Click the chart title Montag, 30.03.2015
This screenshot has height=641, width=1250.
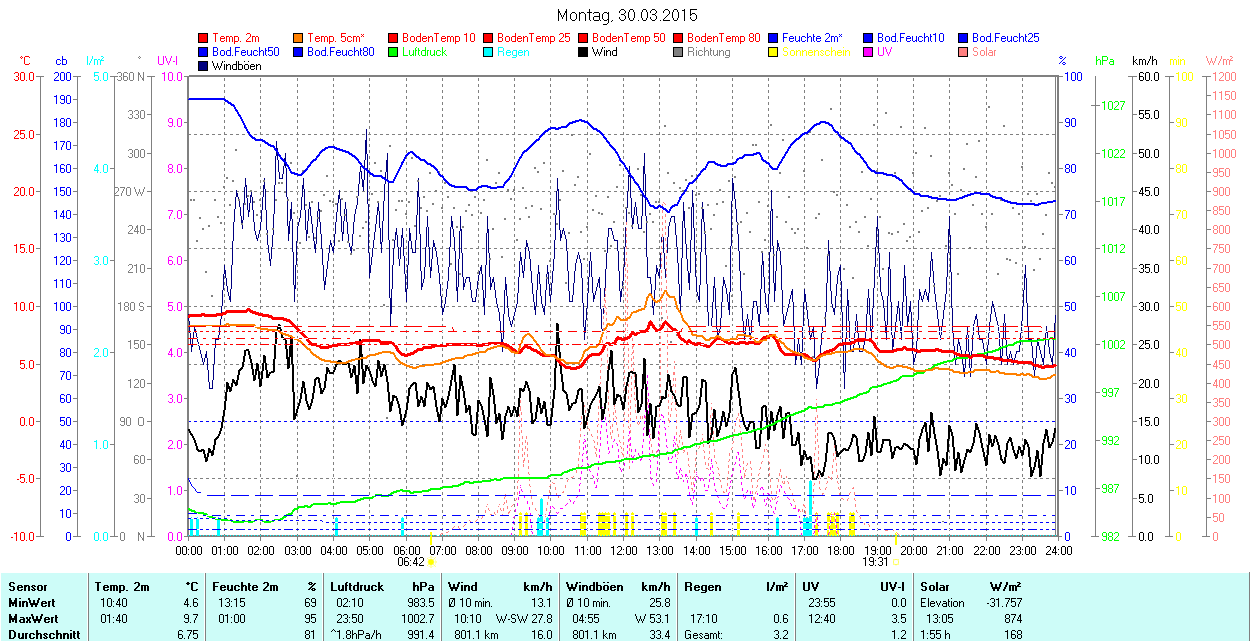tap(627, 15)
